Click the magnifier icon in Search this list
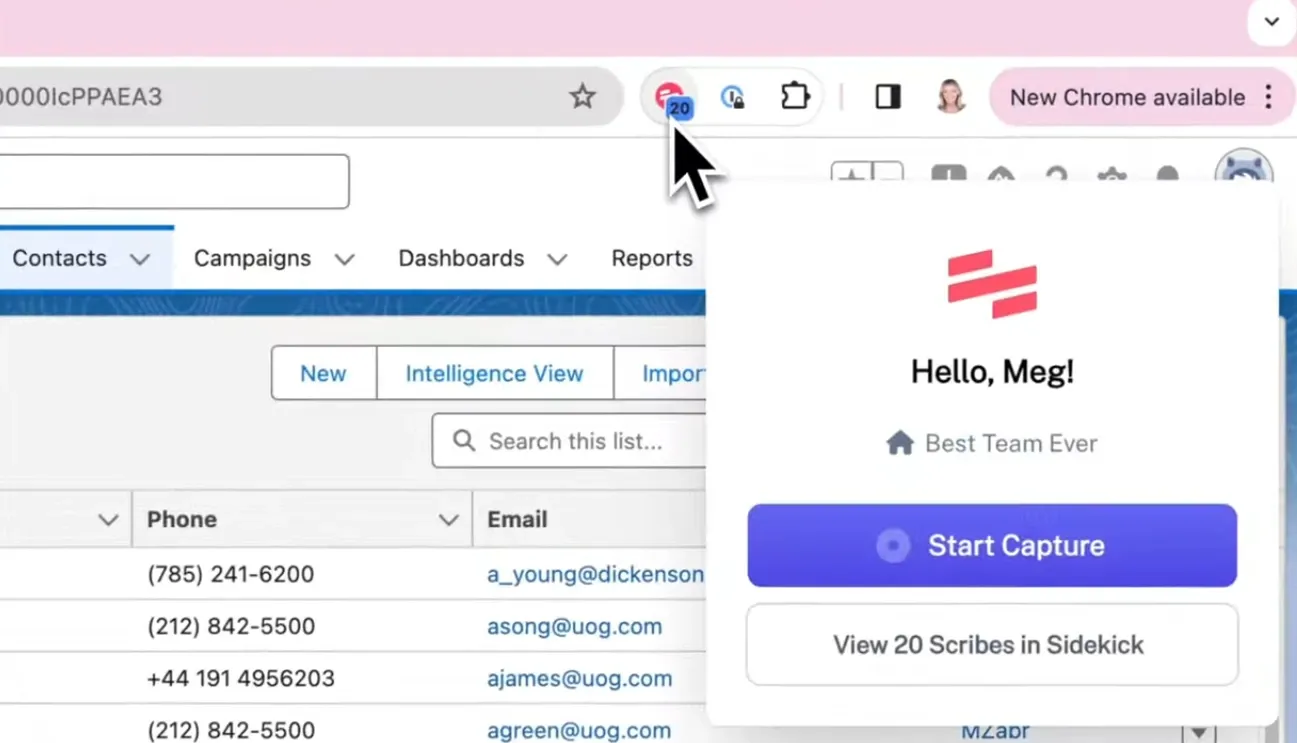This screenshot has height=743, width=1297. (x=463, y=441)
